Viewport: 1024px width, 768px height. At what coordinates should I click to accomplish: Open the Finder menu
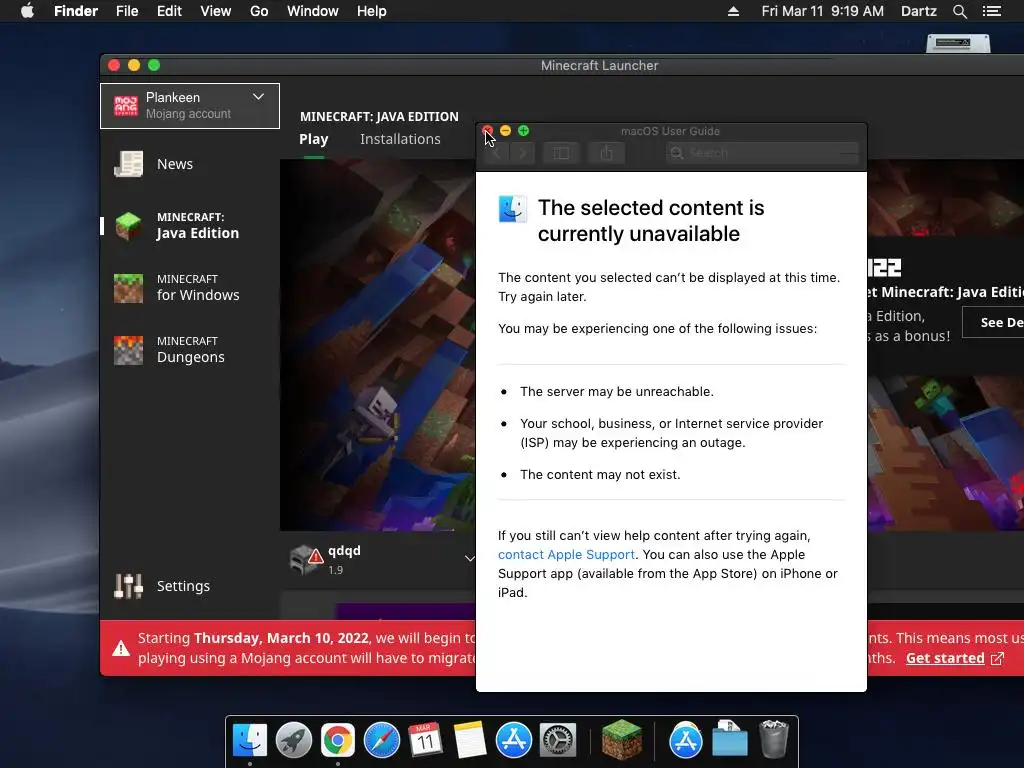[76, 11]
